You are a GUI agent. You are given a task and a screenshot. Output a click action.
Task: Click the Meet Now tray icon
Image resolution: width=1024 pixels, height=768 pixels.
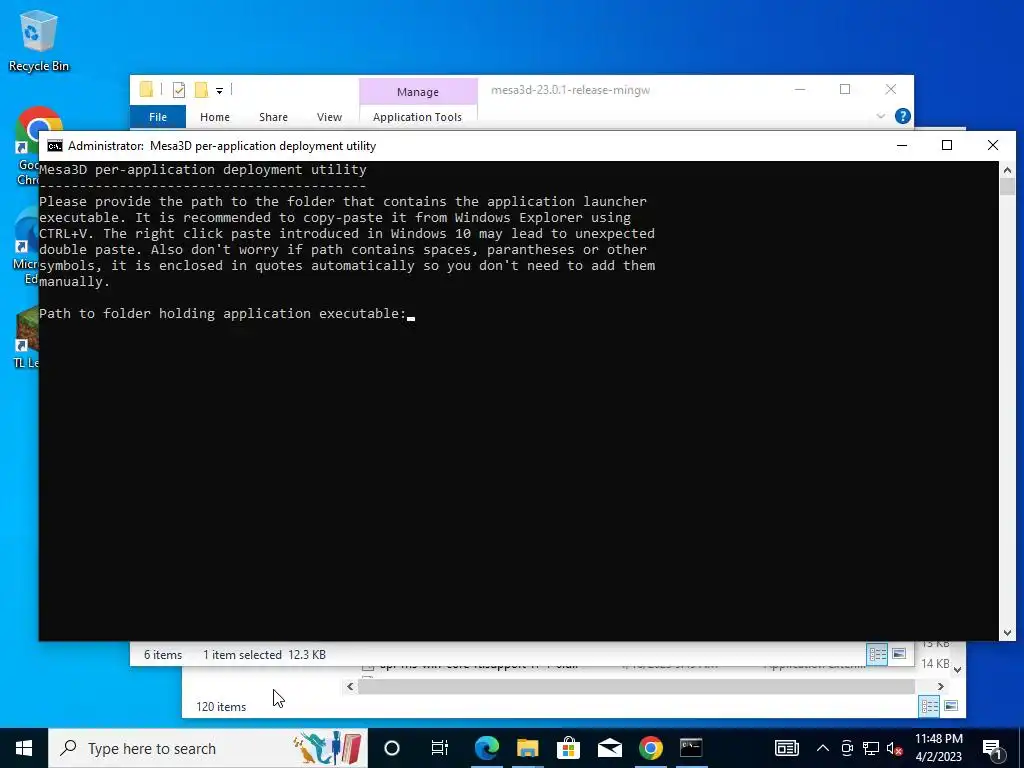847,748
